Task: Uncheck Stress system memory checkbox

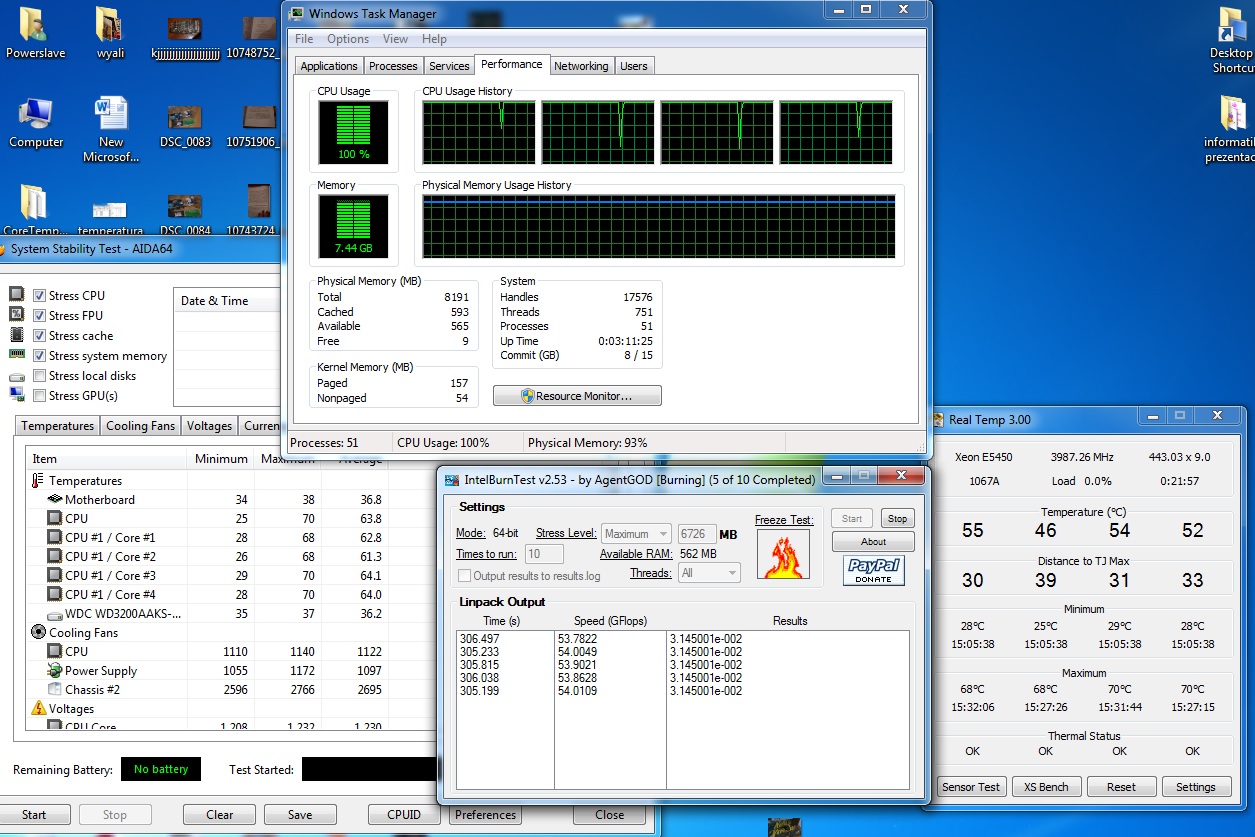Action: tap(39, 356)
